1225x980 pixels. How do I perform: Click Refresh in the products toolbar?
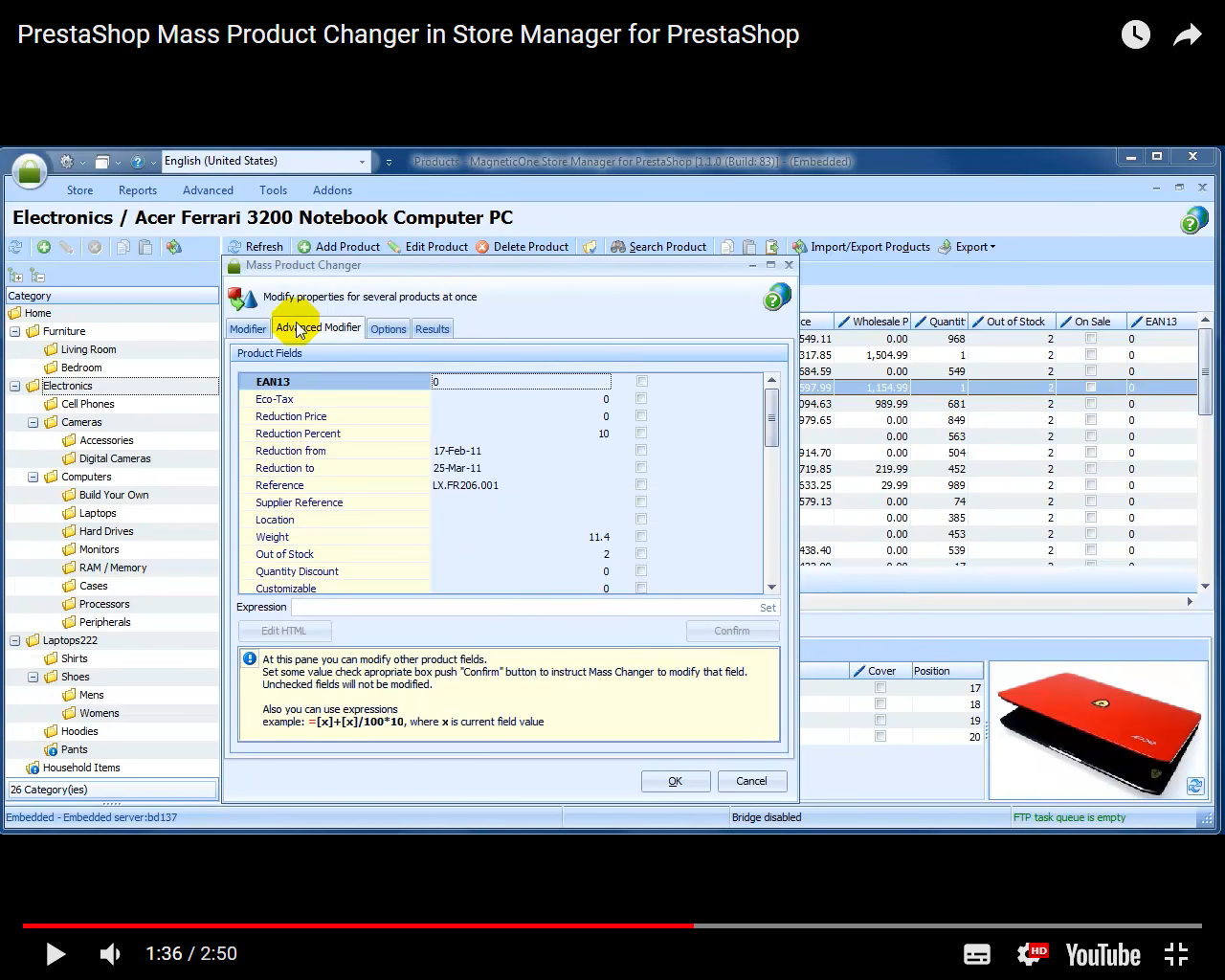click(x=256, y=247)
